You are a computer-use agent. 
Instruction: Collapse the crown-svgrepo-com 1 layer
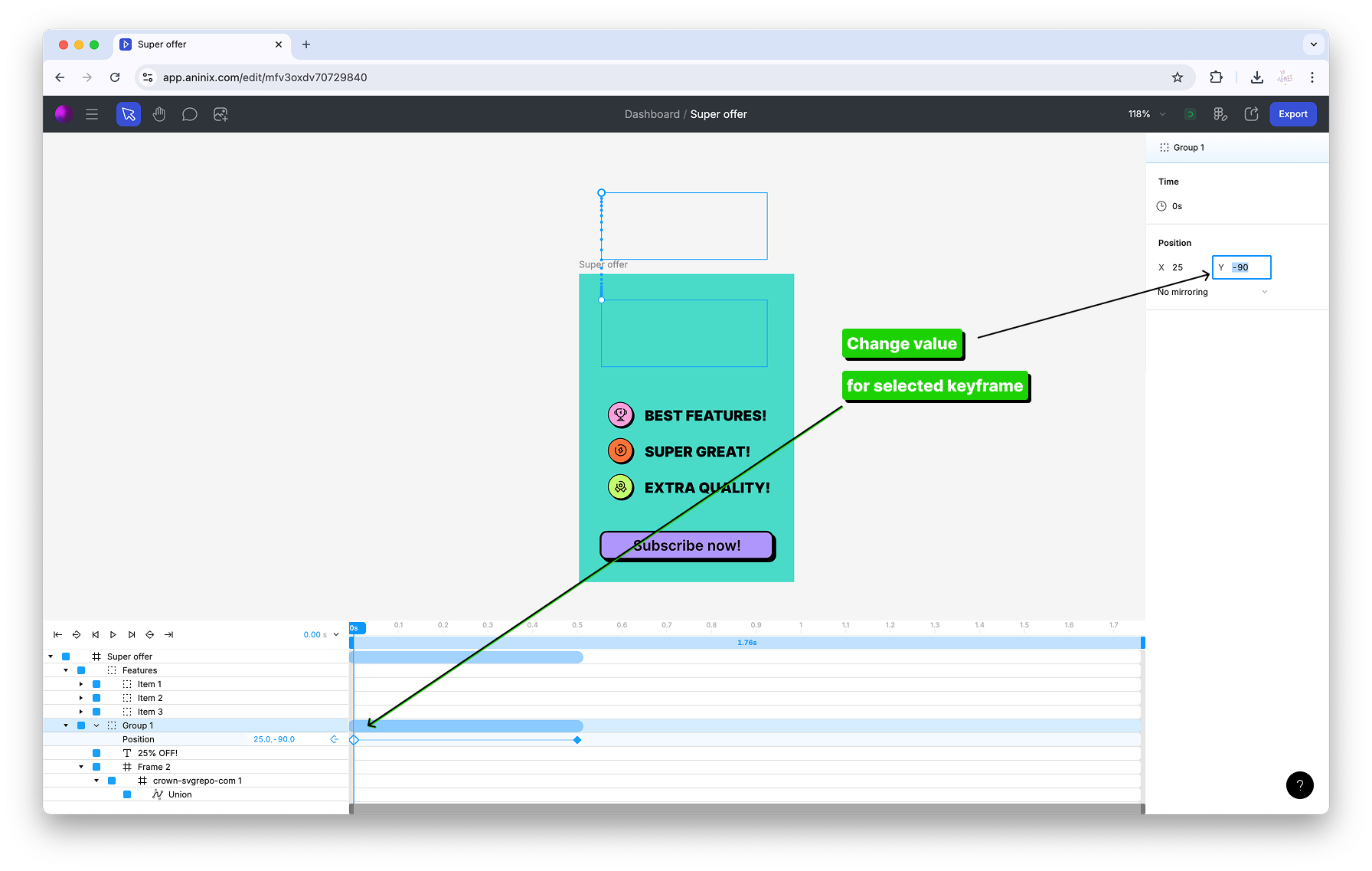[x=96, y=781]
